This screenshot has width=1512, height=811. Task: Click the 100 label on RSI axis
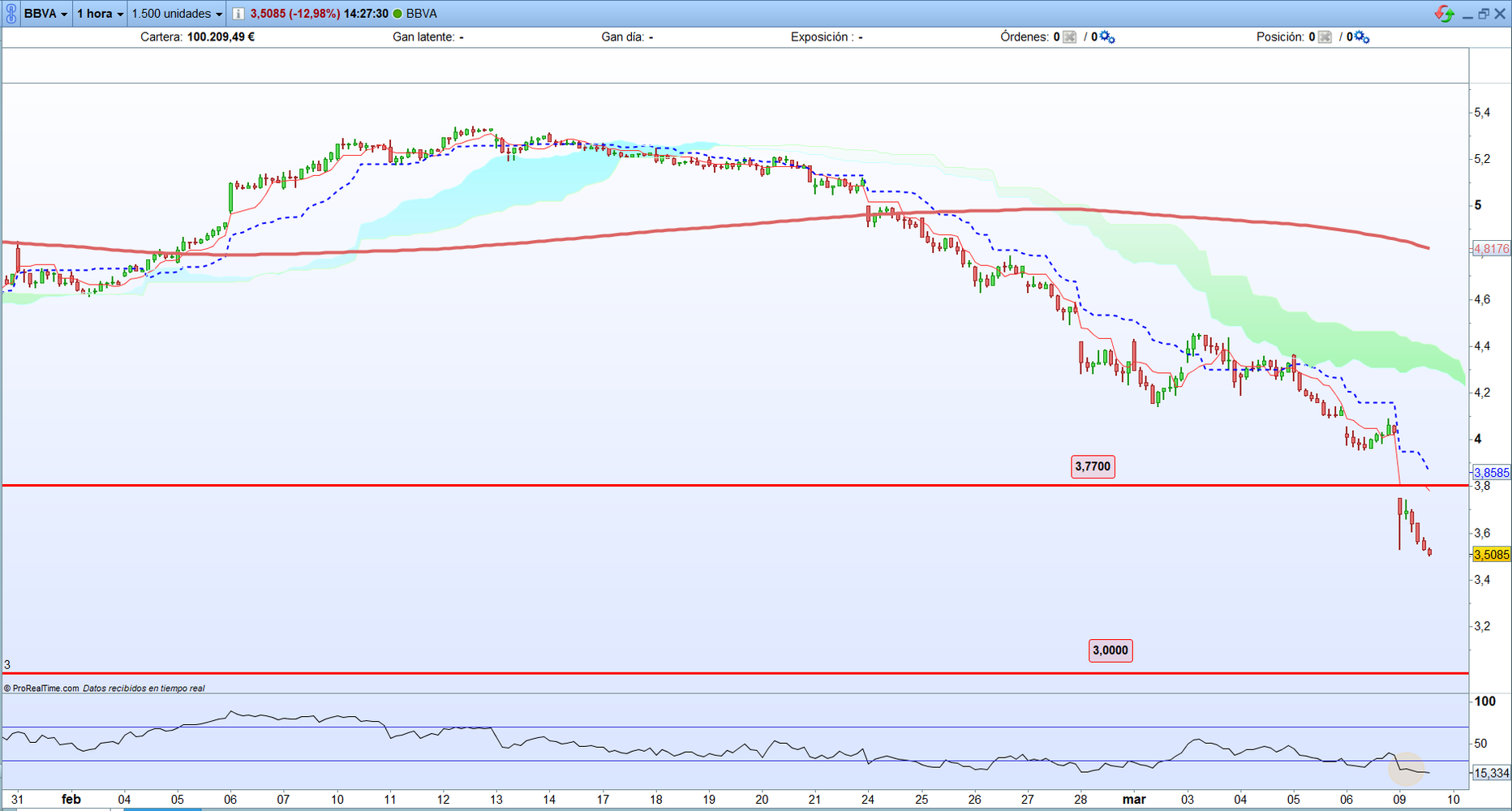1485,702
